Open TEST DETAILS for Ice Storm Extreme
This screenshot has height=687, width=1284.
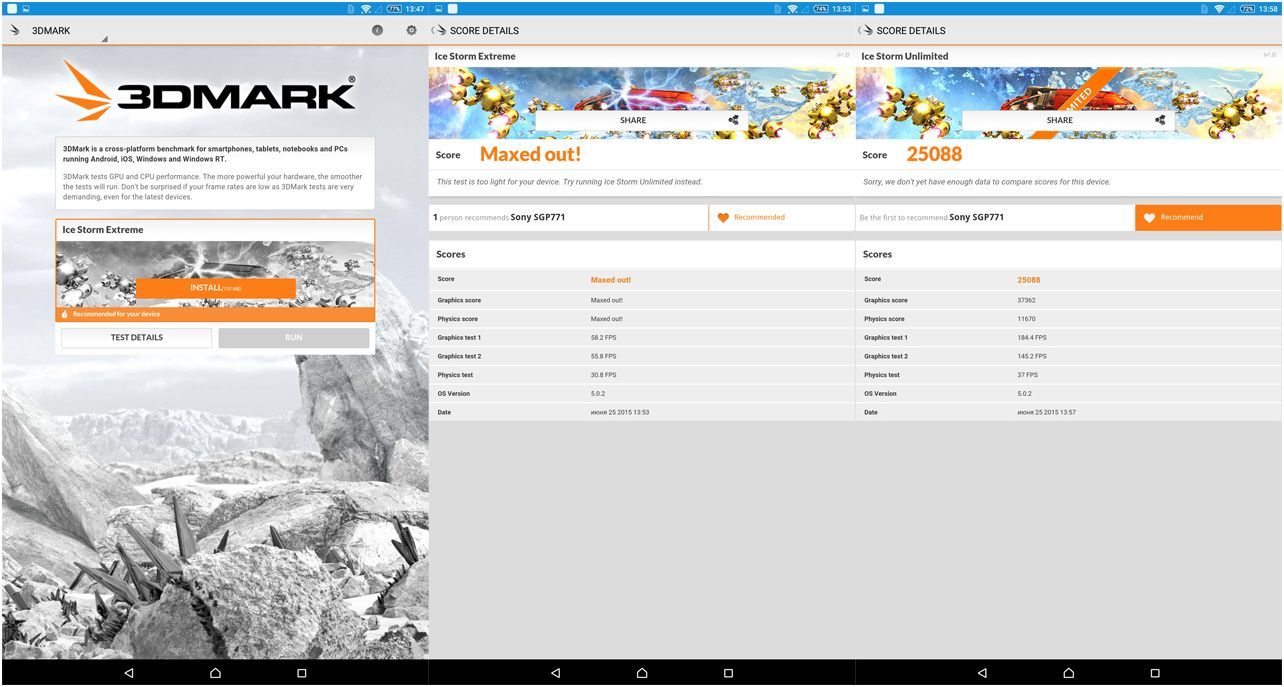136,338
